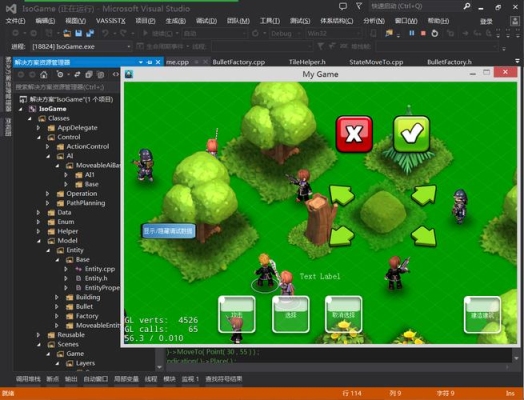Click the build-structure button at bottom right

482,315
